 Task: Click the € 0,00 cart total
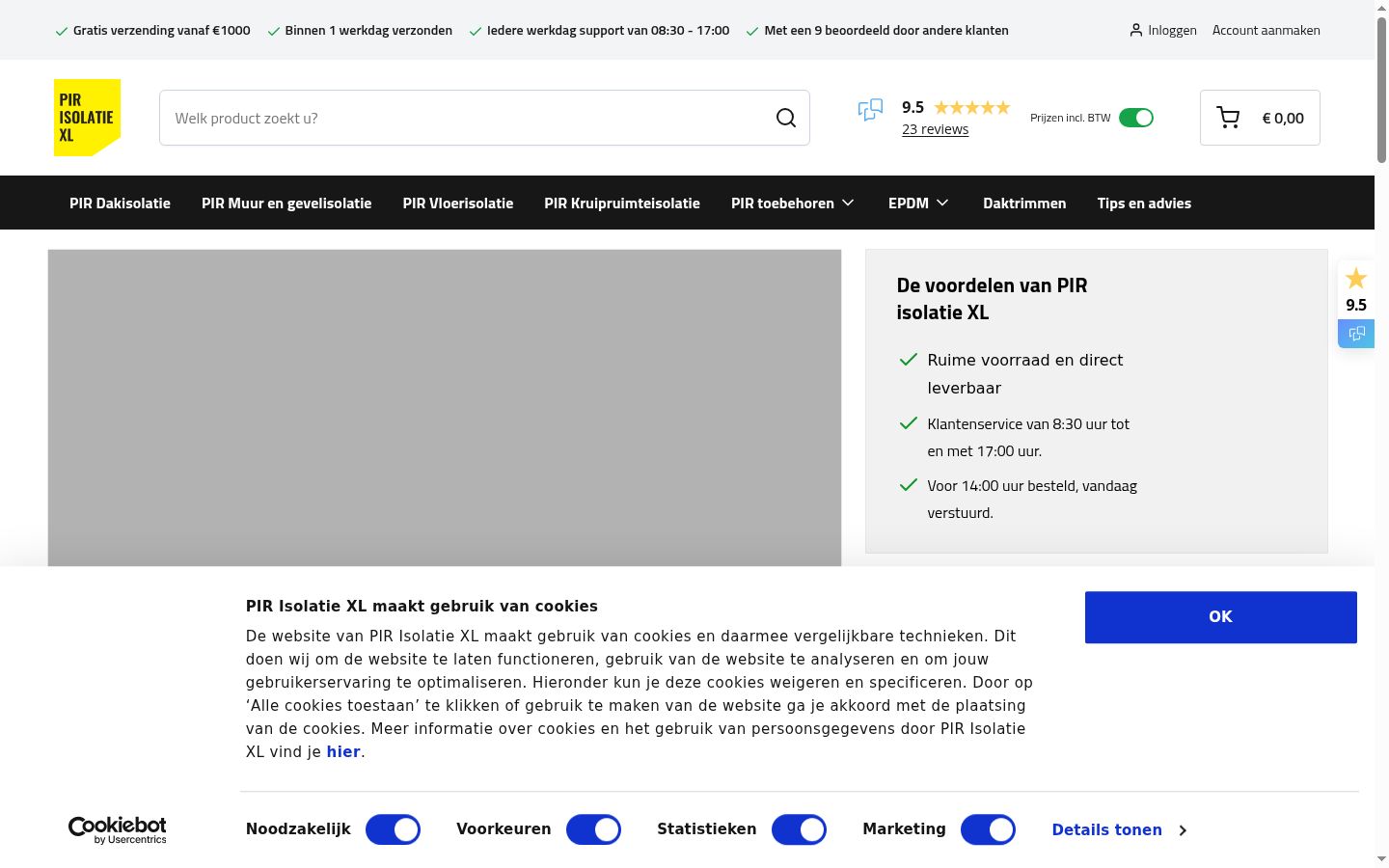tap(1283, 118)
